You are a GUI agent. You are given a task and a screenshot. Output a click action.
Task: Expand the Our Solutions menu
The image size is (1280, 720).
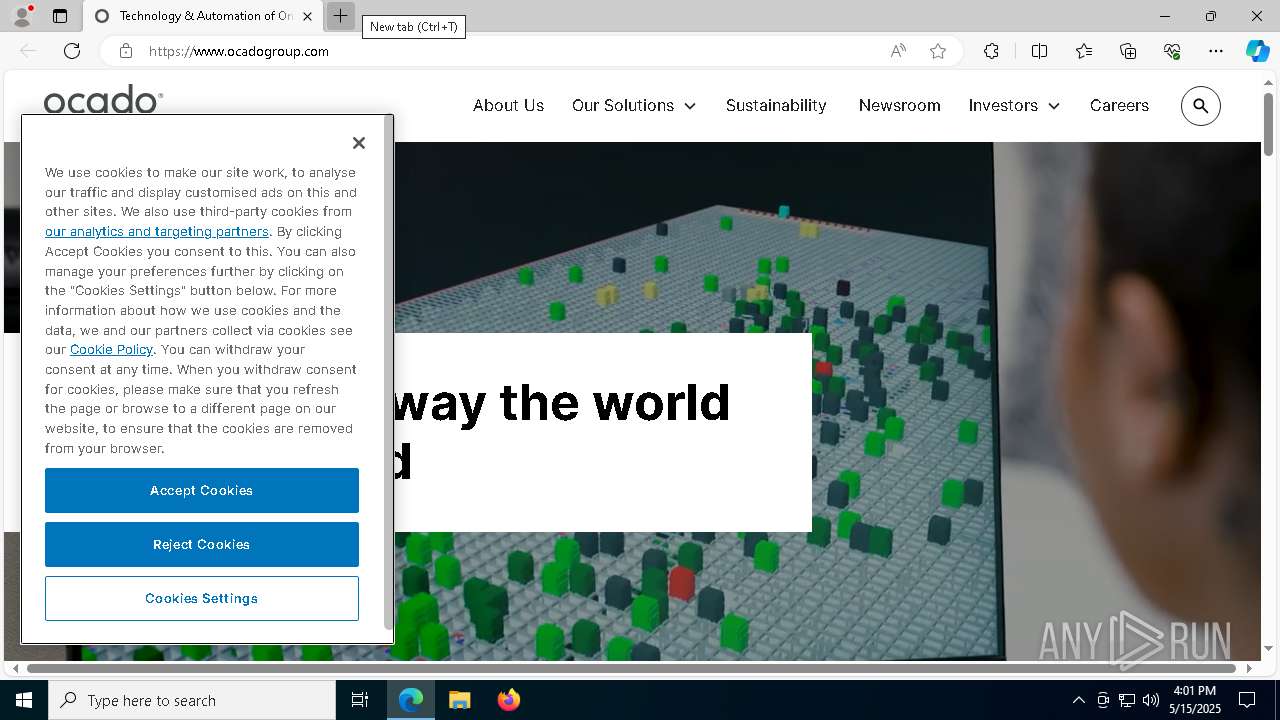point(634,105)
